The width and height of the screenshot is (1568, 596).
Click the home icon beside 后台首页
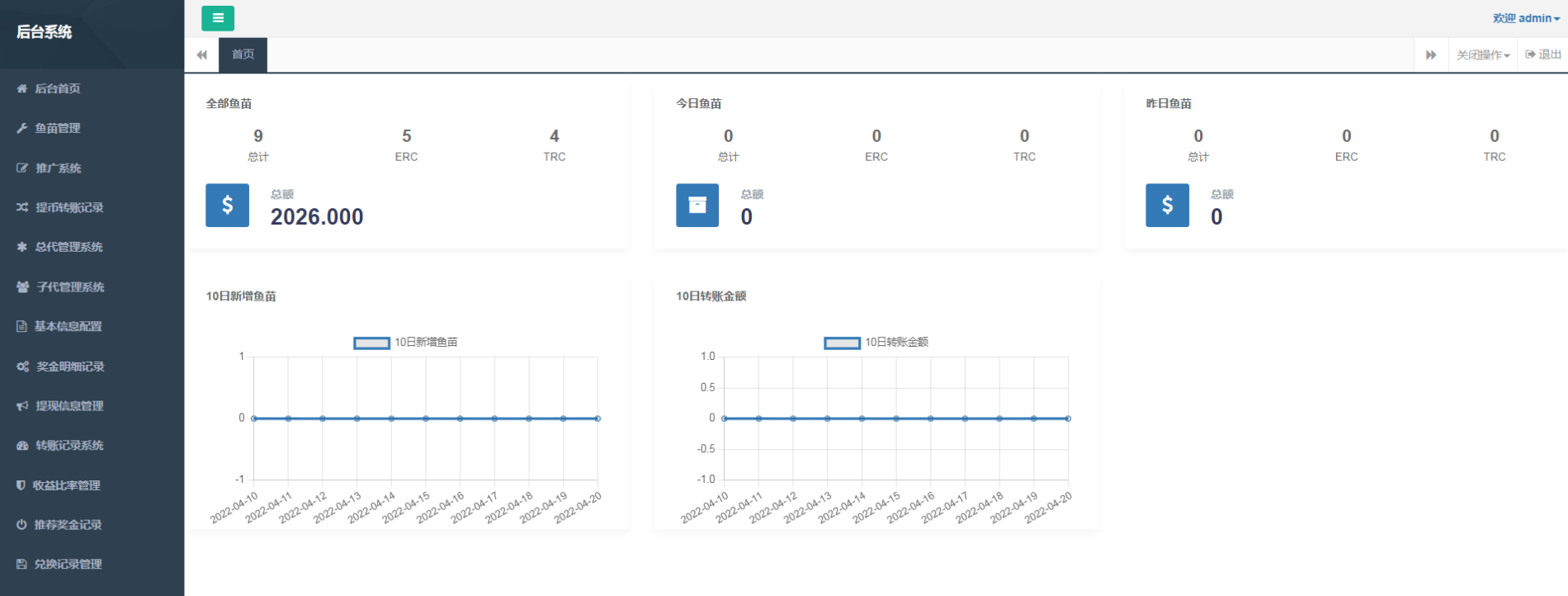[x=22, y=88]
